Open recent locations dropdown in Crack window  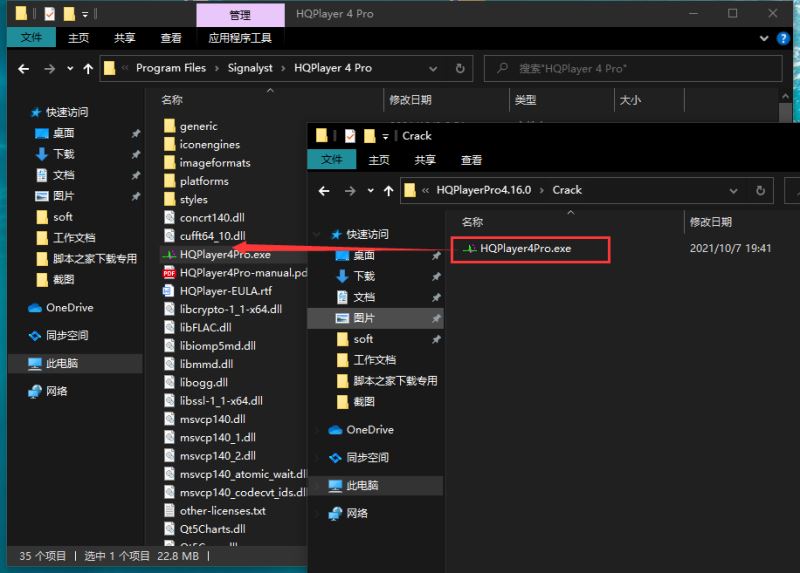[x=370, y=191]
